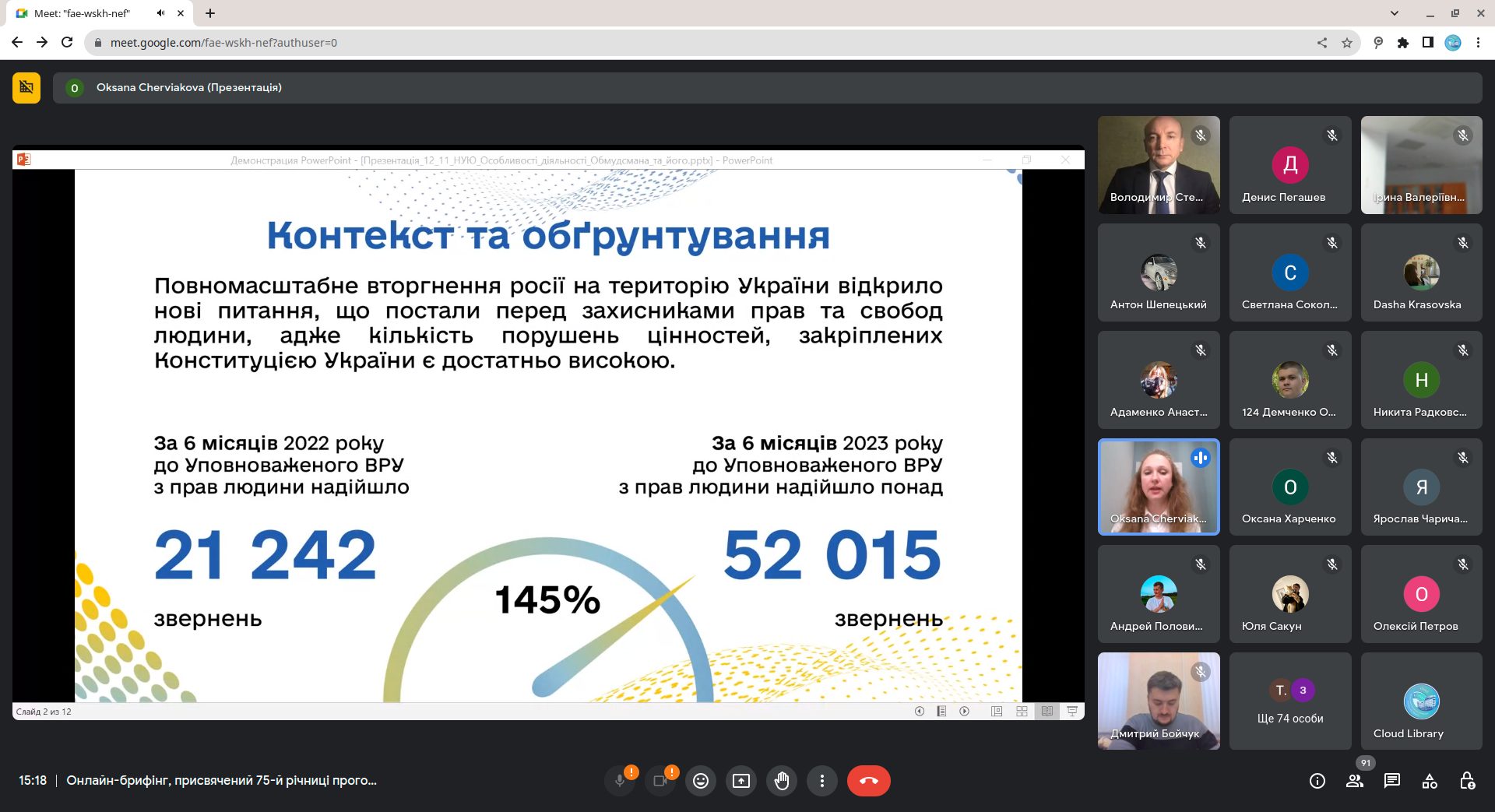Open the activities panel

[1430, 781]
